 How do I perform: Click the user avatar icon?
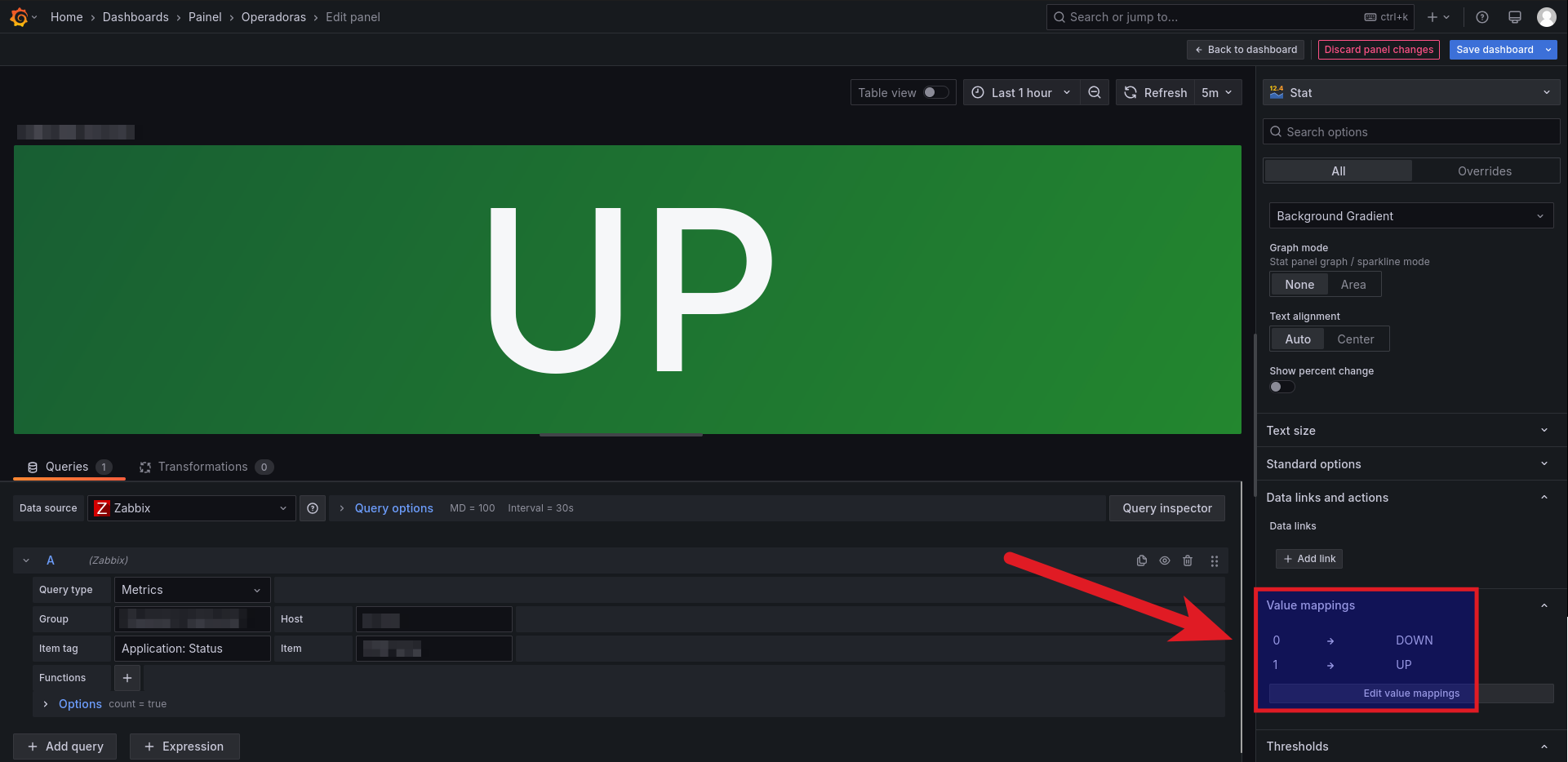1546,17
